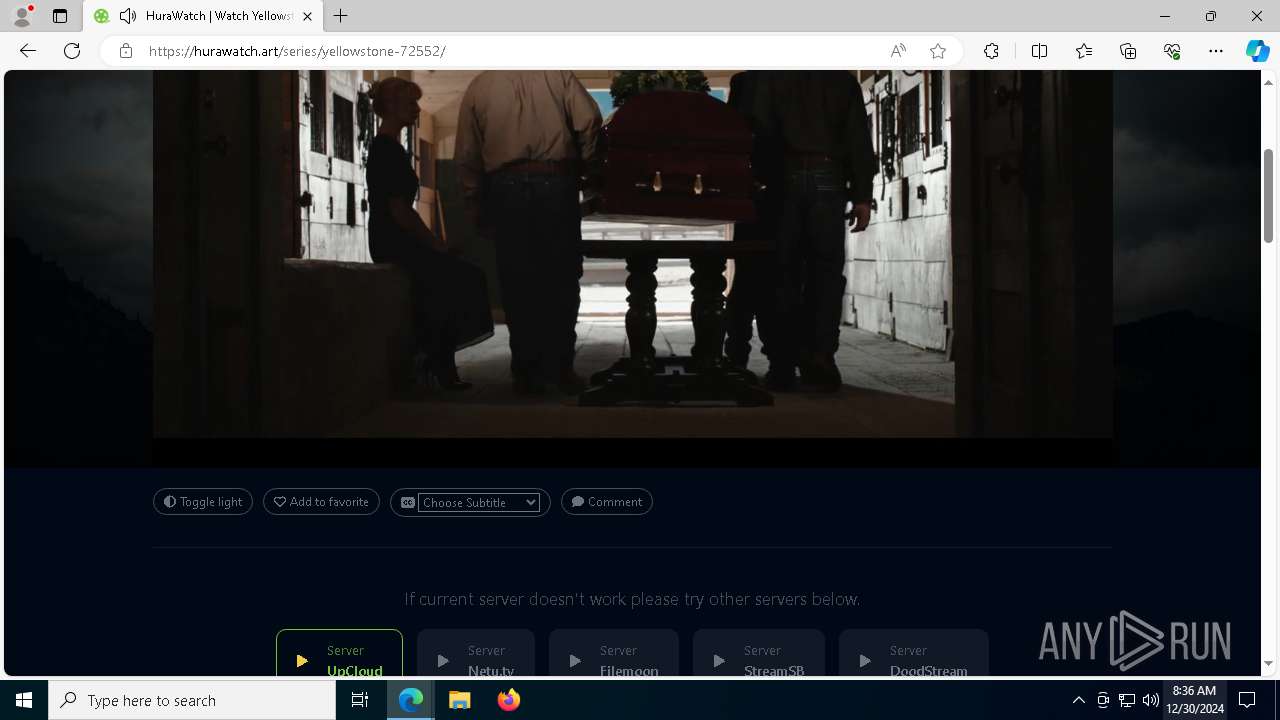This screenshot has height=720, width=1280.
Task: Open the volume tray icon
Action: (x=1151, y=700)
